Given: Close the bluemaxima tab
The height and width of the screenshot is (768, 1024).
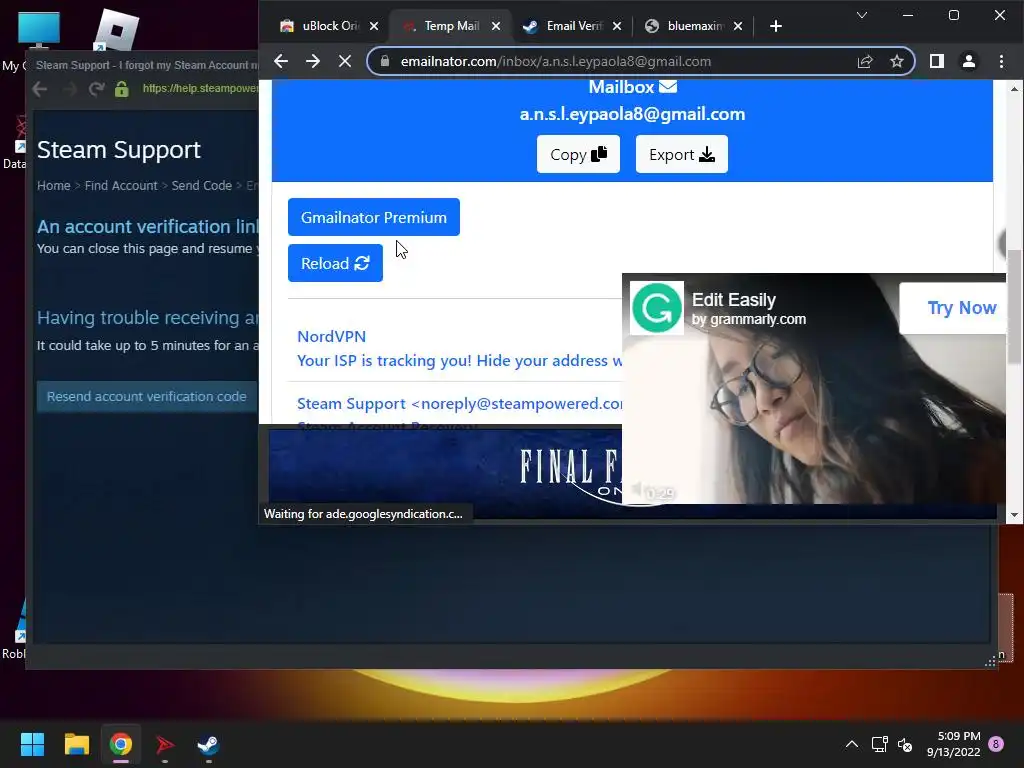Looking at the screenshot, I should tap(738, 26).
